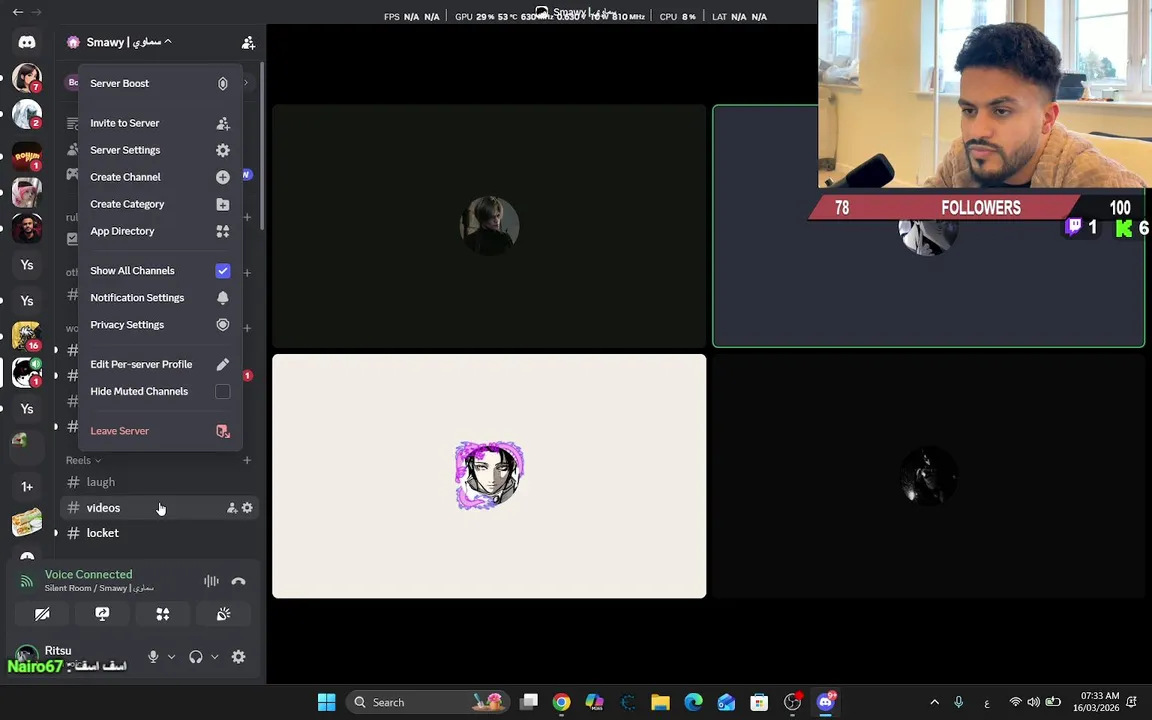This screenshot has width=1152, height=720.
Task: Open the server icon with badge 7
Action: click(26, 77)
